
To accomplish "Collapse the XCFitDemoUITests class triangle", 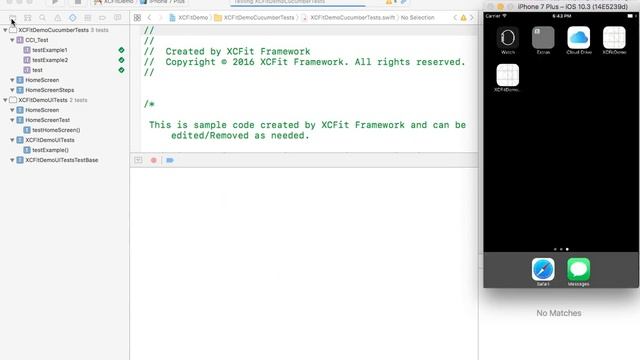I will click(x=12, y=140).
